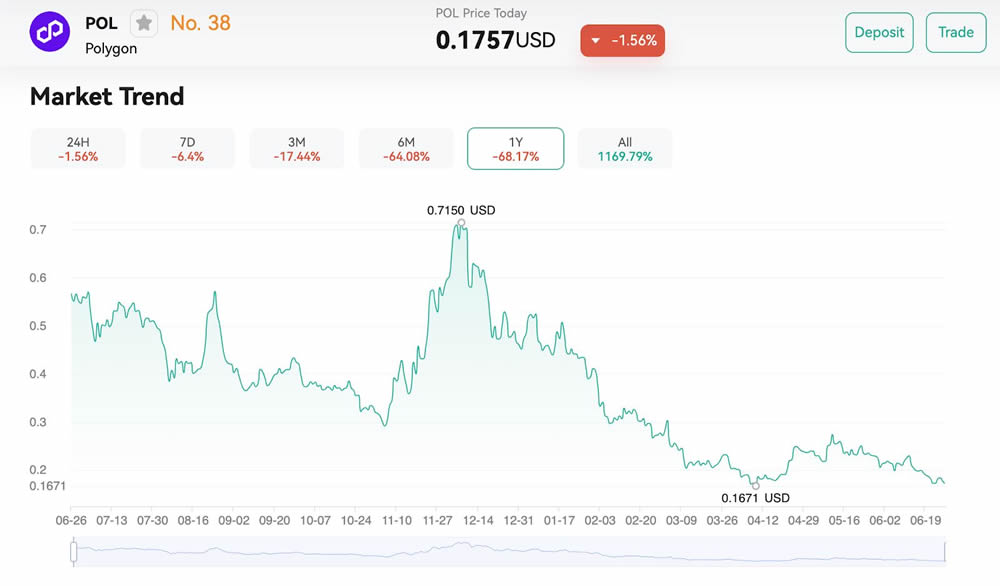Click the chart line near 08-16 spike

tap(214, 293)
